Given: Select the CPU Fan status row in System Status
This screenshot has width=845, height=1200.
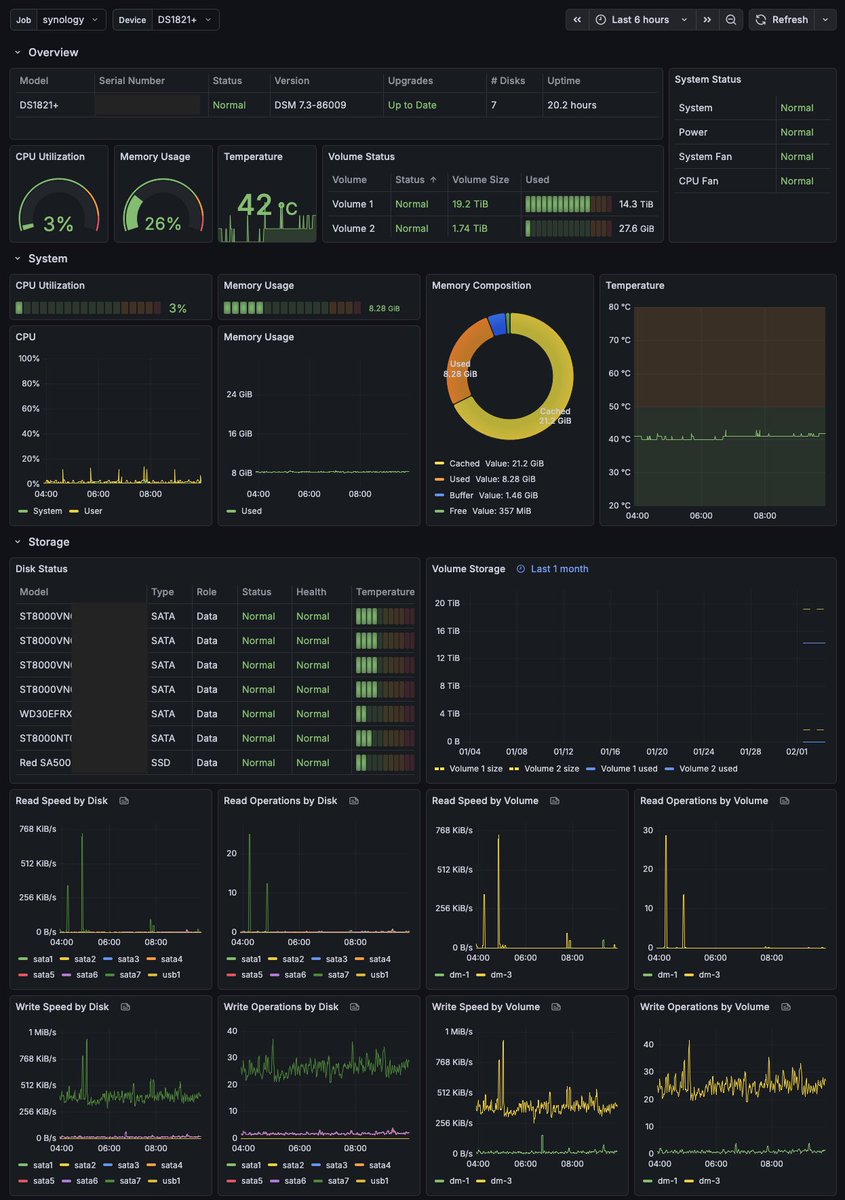Looking at the screenshot, I should point(752,181).
